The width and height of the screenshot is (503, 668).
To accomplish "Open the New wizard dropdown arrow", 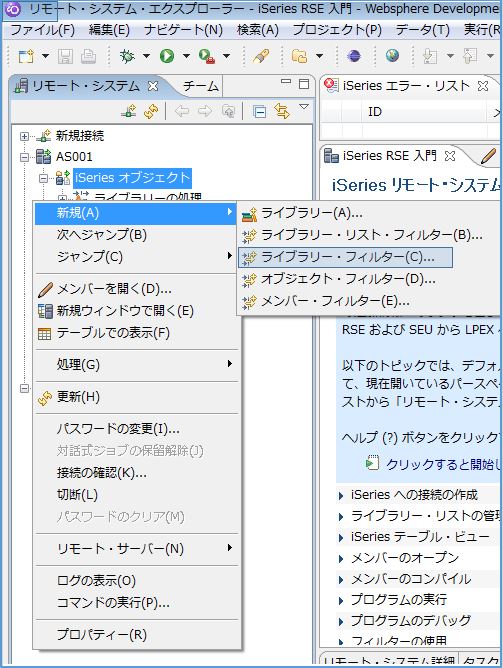I will [x=45, y=56].
